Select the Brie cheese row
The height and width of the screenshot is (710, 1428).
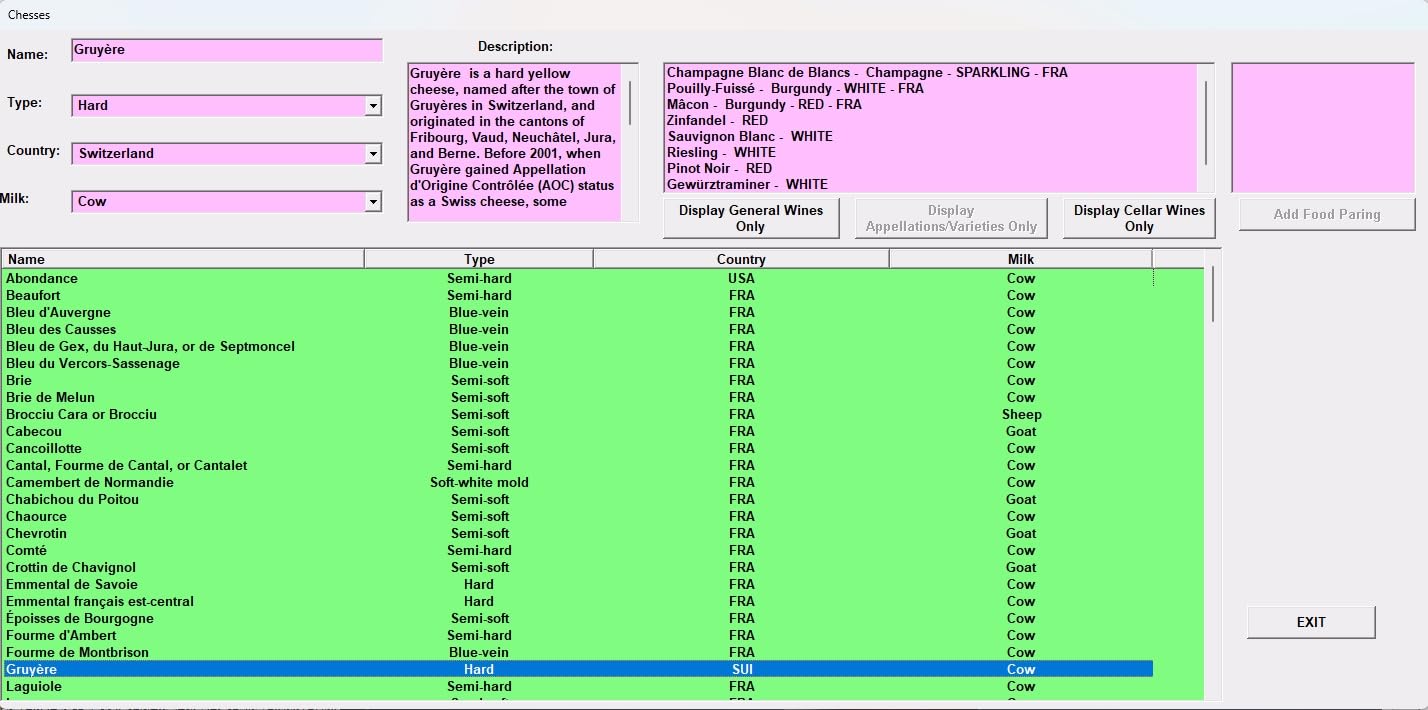tap(578, 380)
